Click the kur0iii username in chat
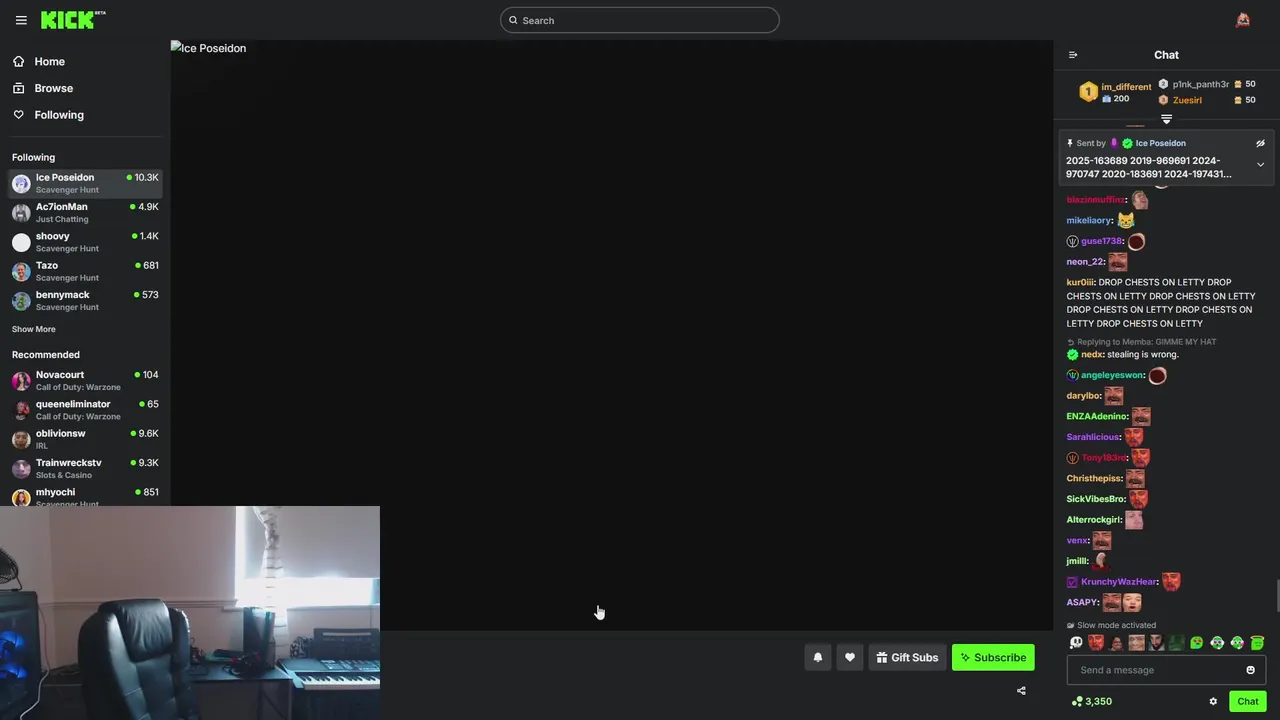 tap(1081, 283)
